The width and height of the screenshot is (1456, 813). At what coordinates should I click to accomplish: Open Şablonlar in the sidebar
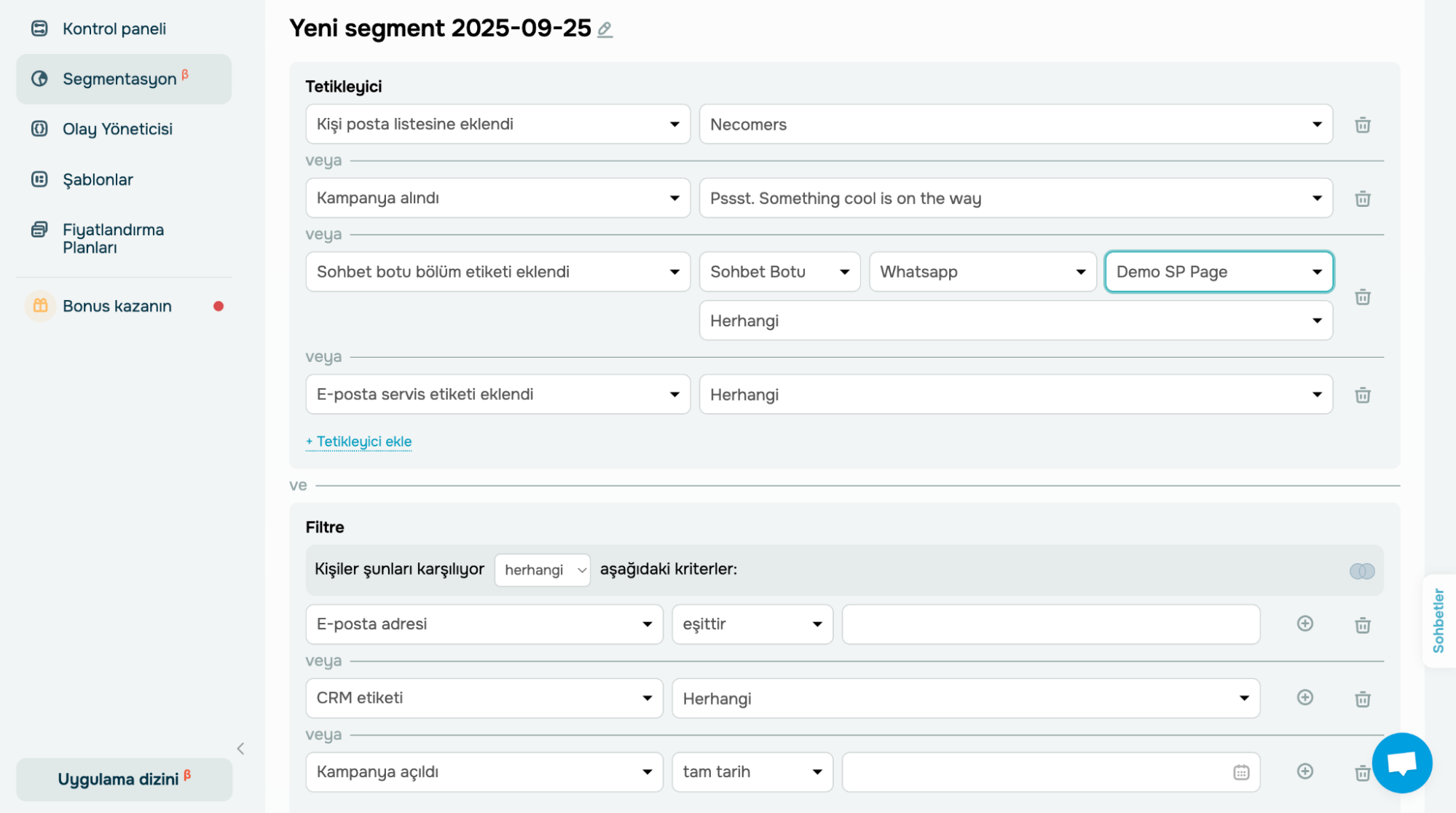(x=98, y=180)
